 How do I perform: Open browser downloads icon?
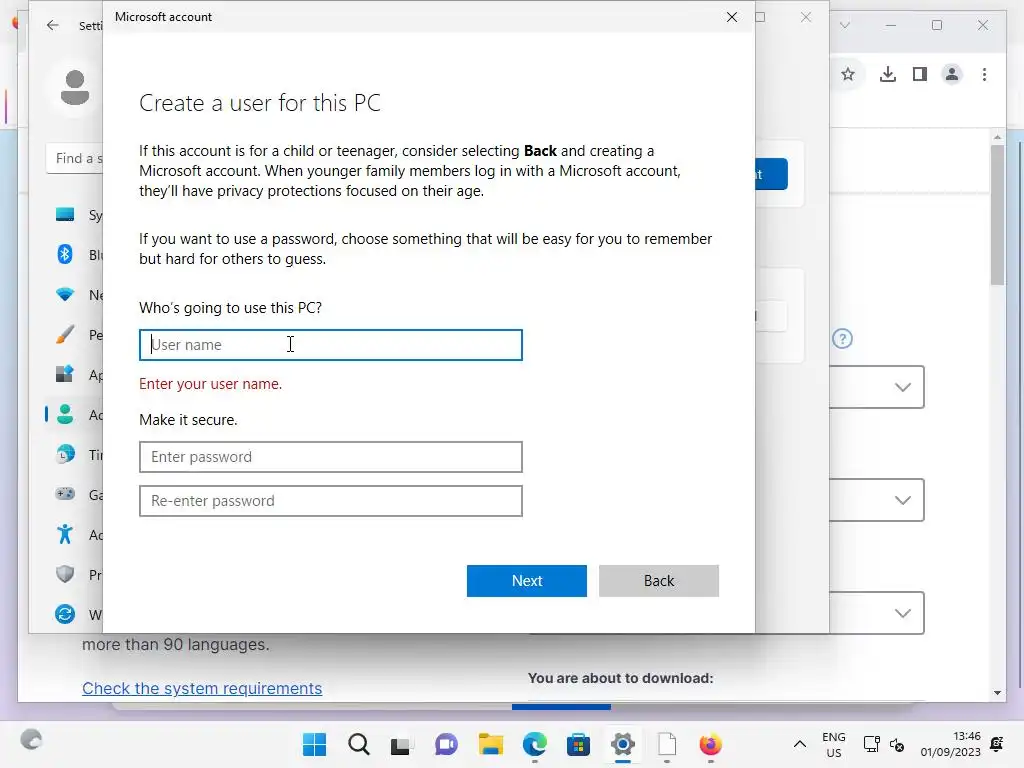[x=888, y=74]
